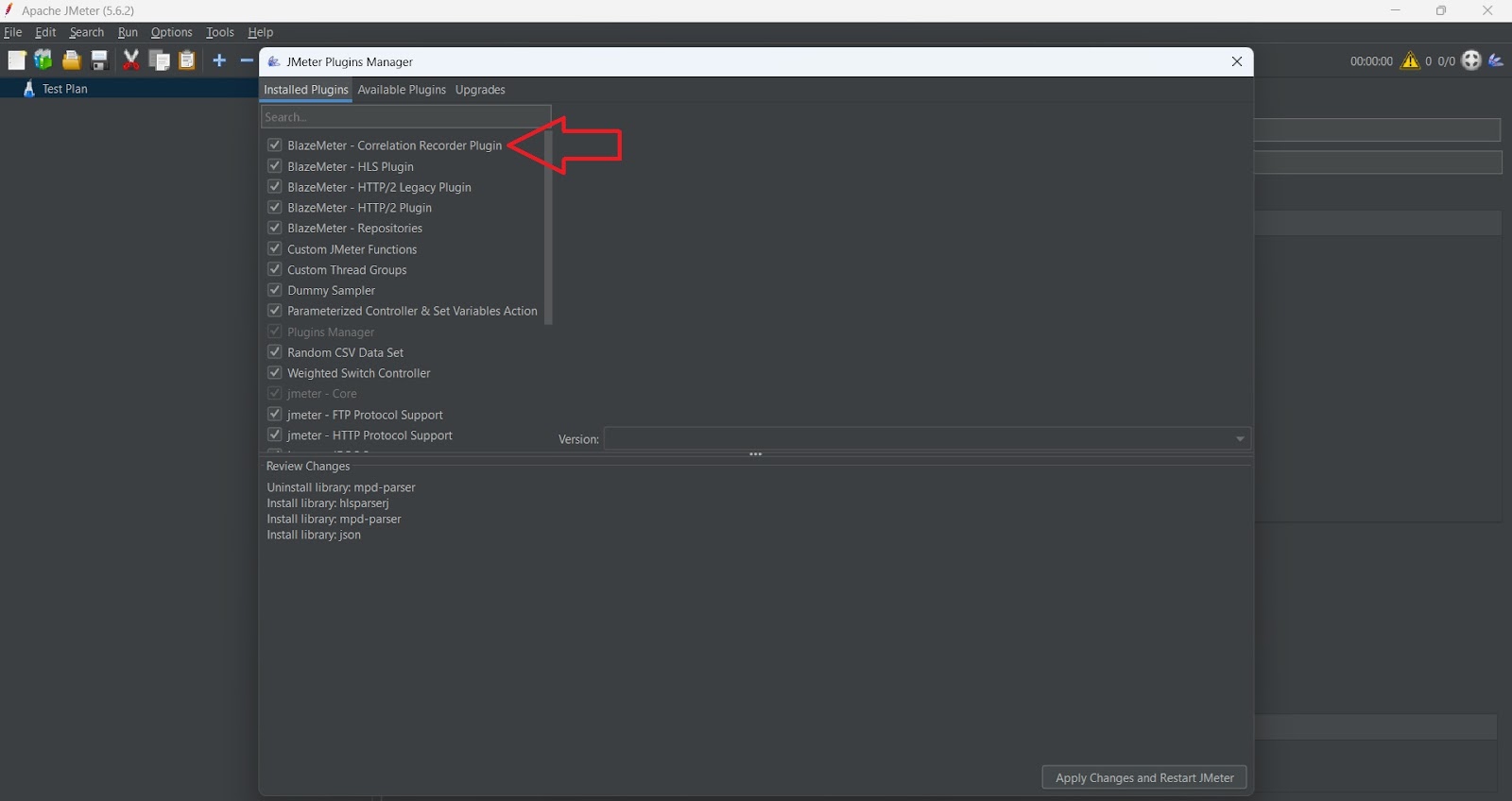The image size is (1512, 801).
Task: Click the plugin Search input field
Action: 405,117
